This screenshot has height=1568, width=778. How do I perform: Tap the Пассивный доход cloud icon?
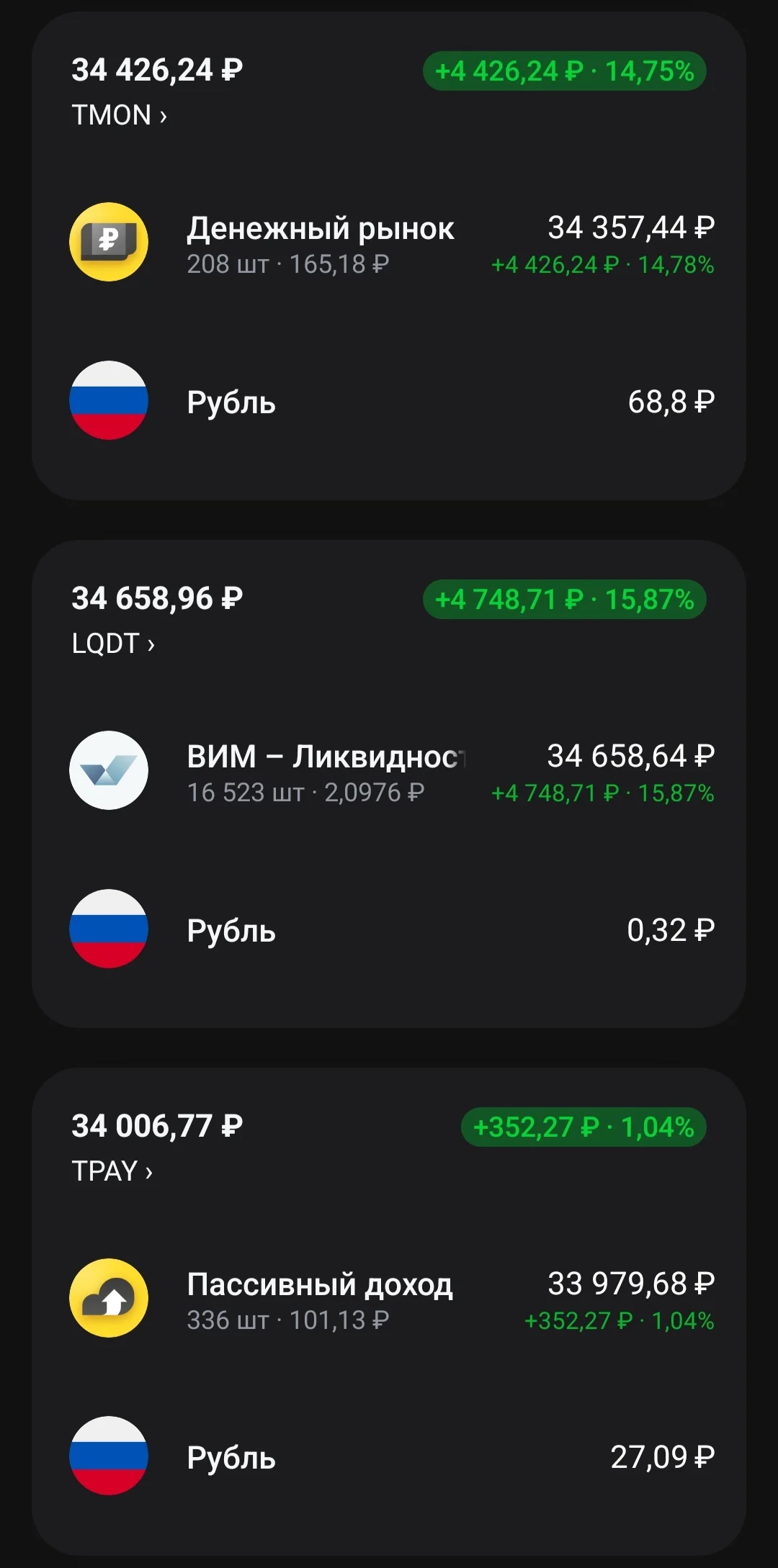[x=109, y=1298]
